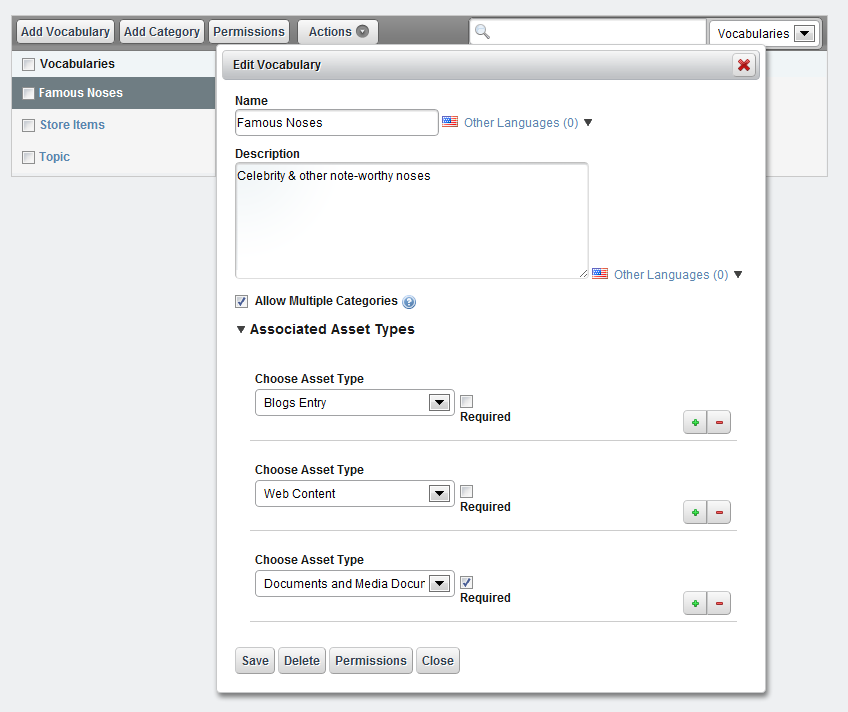Open the Store Items vocabulary

72,125
